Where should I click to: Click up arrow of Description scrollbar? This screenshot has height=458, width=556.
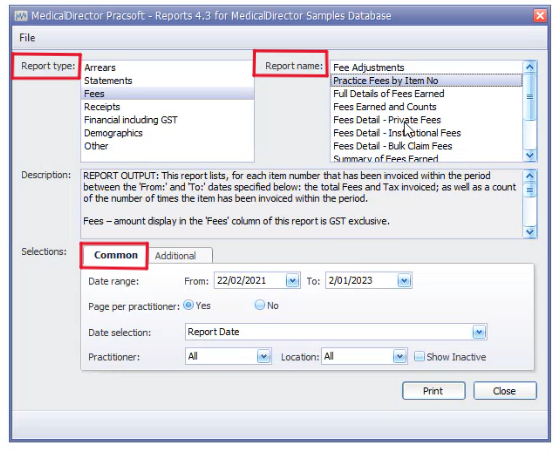(530, 175)
